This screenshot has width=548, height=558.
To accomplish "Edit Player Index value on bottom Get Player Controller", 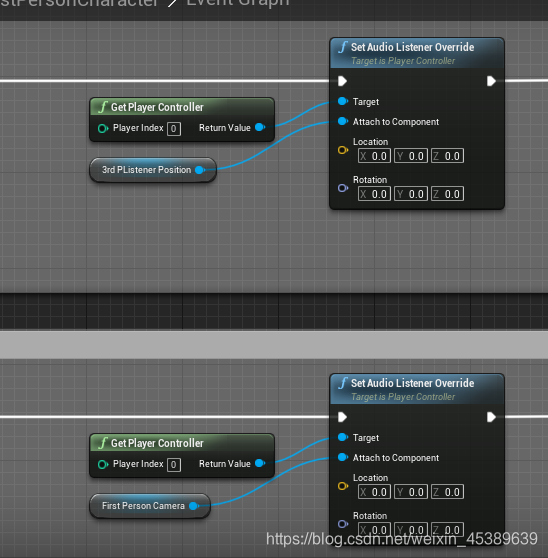I will pos(174,464).
